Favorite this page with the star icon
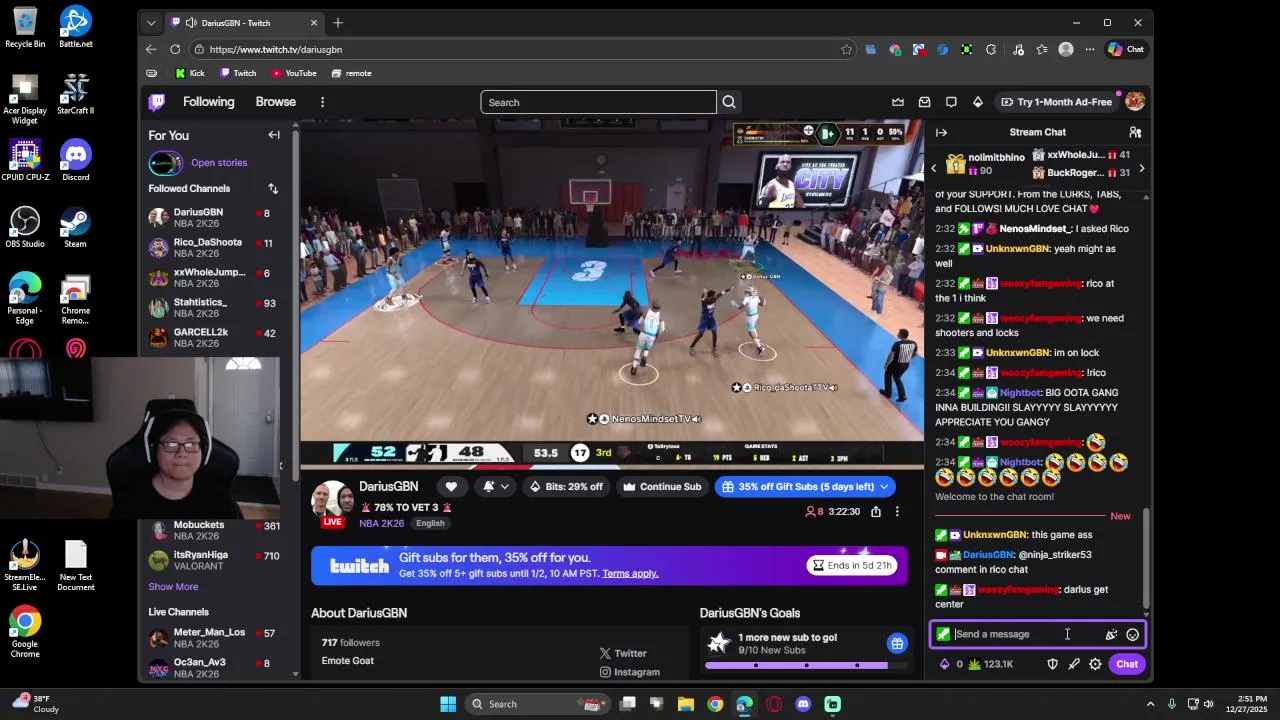1280x720 pixels. [846, 49]
